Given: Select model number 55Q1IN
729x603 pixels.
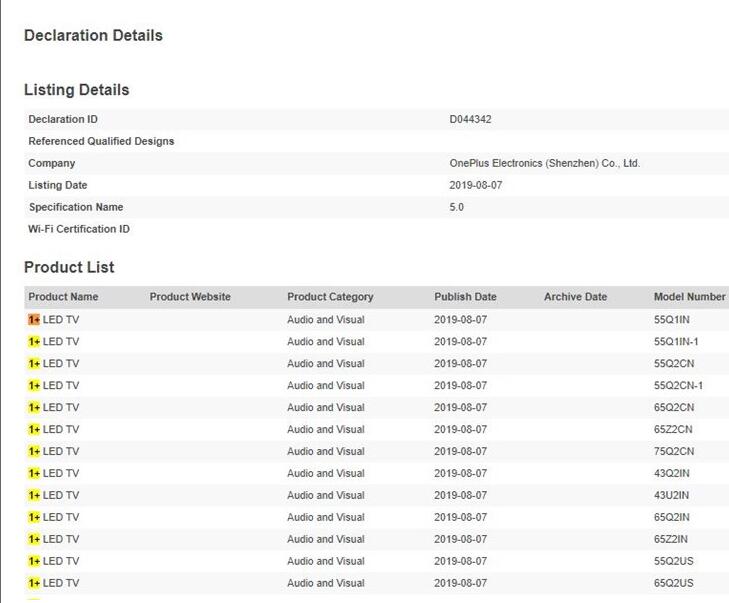Looking at the screenshot, I should click(672, 320).
